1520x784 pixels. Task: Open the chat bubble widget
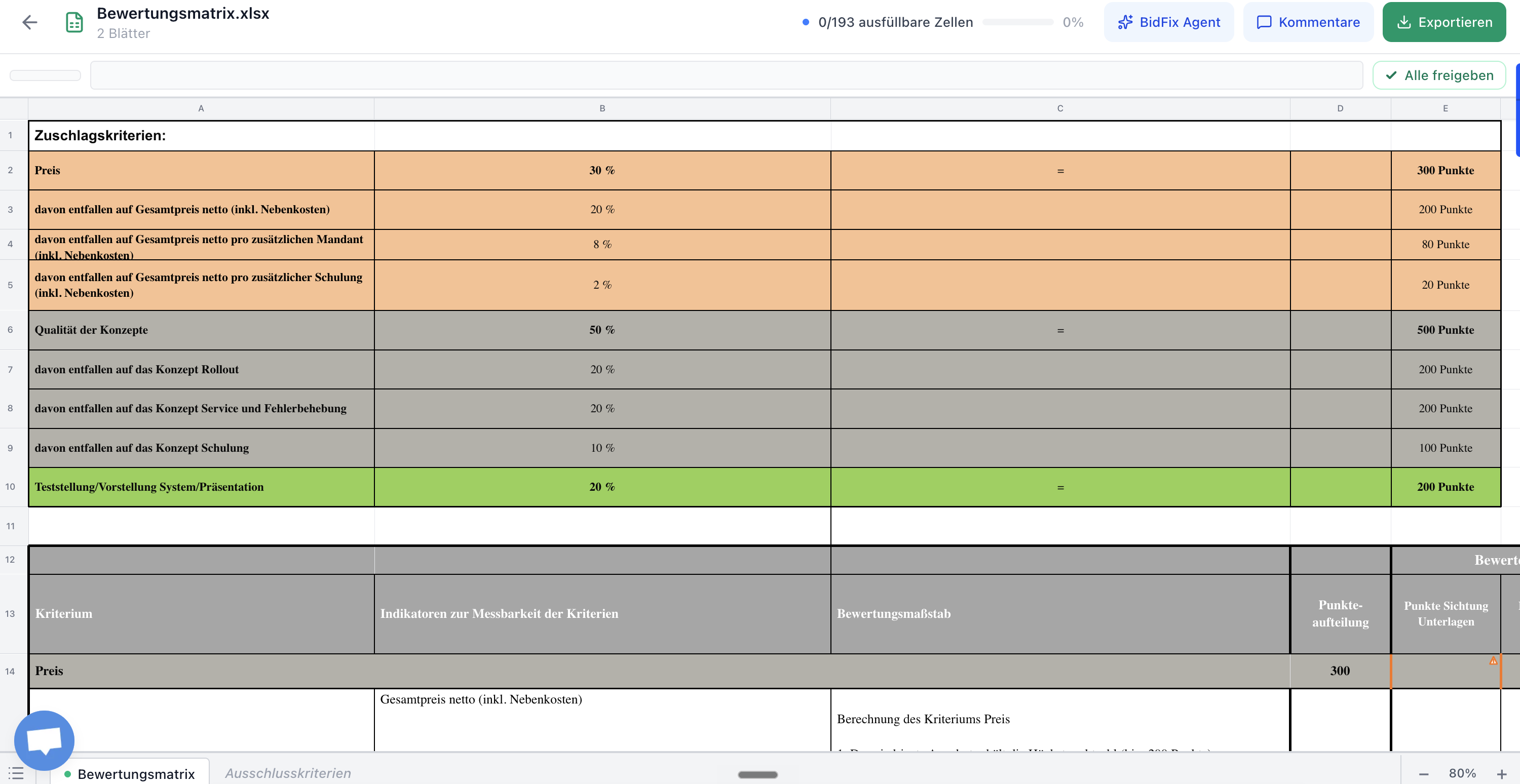point(44,740)
